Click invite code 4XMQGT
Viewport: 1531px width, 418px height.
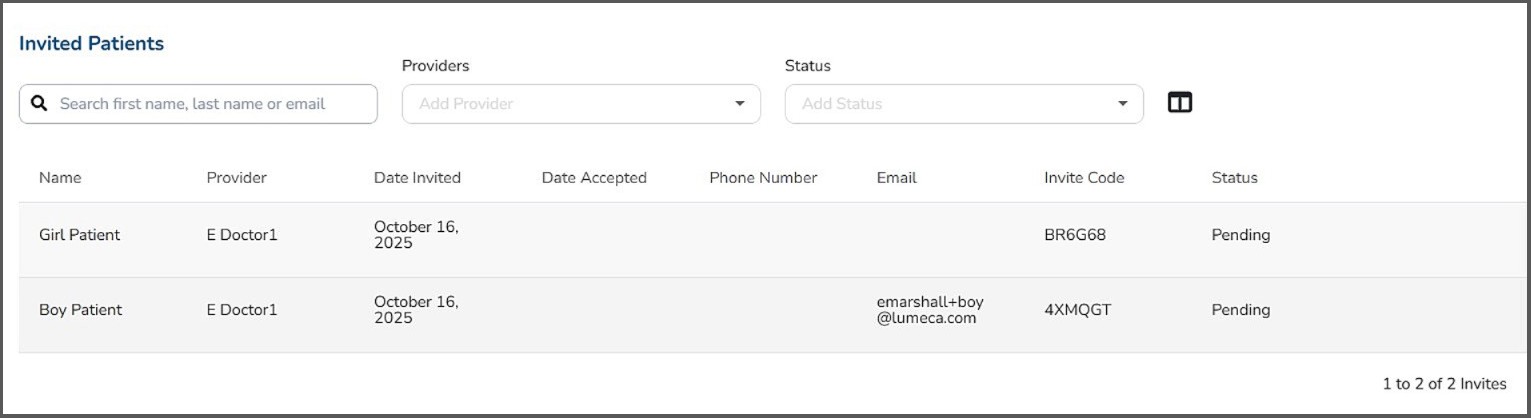coord(1077,310)
